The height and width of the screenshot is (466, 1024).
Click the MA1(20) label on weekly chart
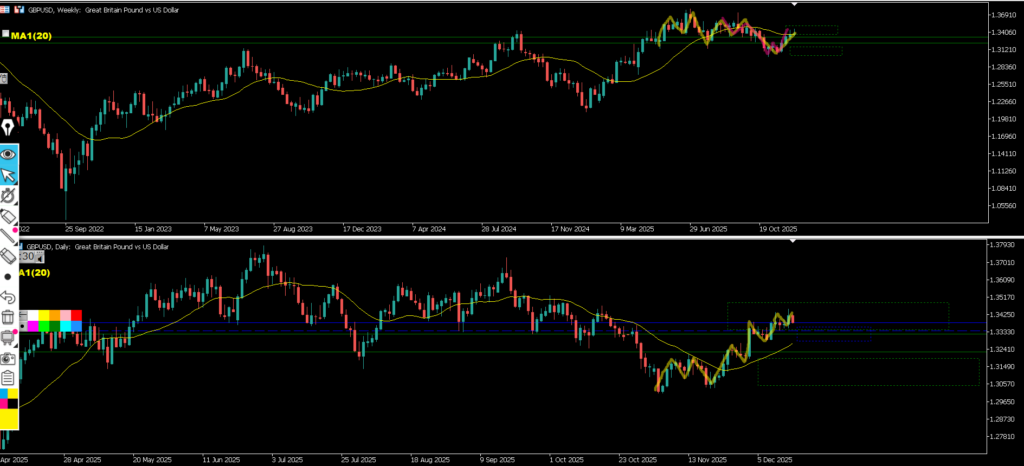point(31,36)
